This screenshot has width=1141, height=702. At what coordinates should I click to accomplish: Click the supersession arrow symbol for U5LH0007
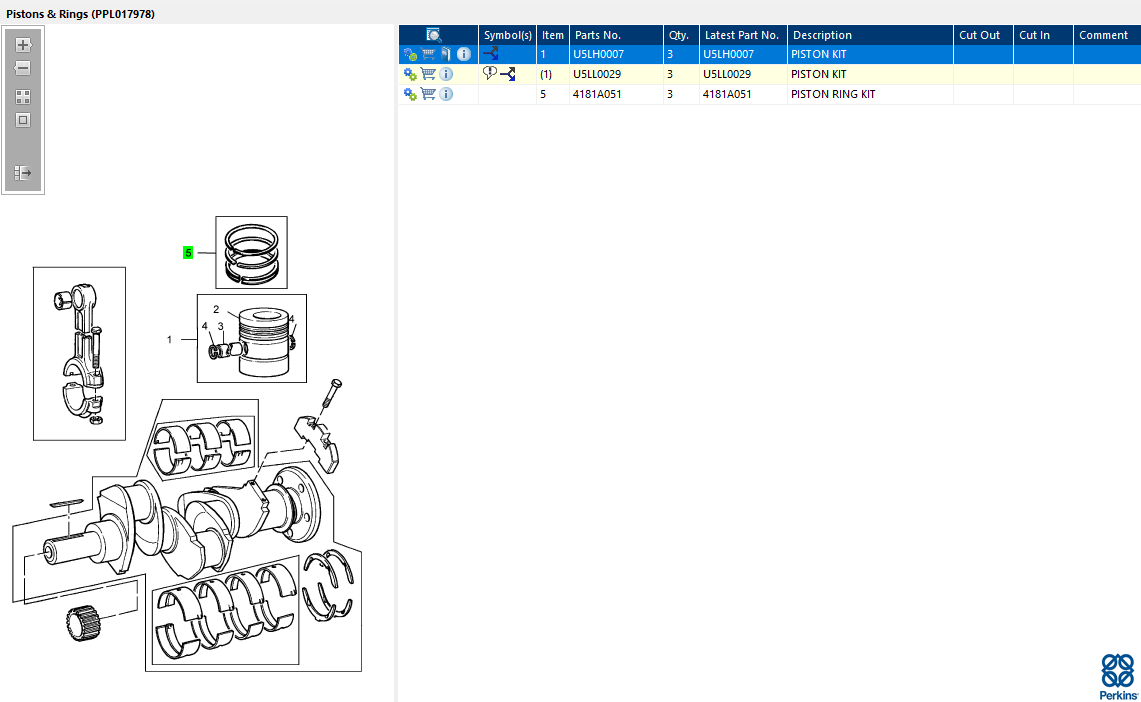491,54
